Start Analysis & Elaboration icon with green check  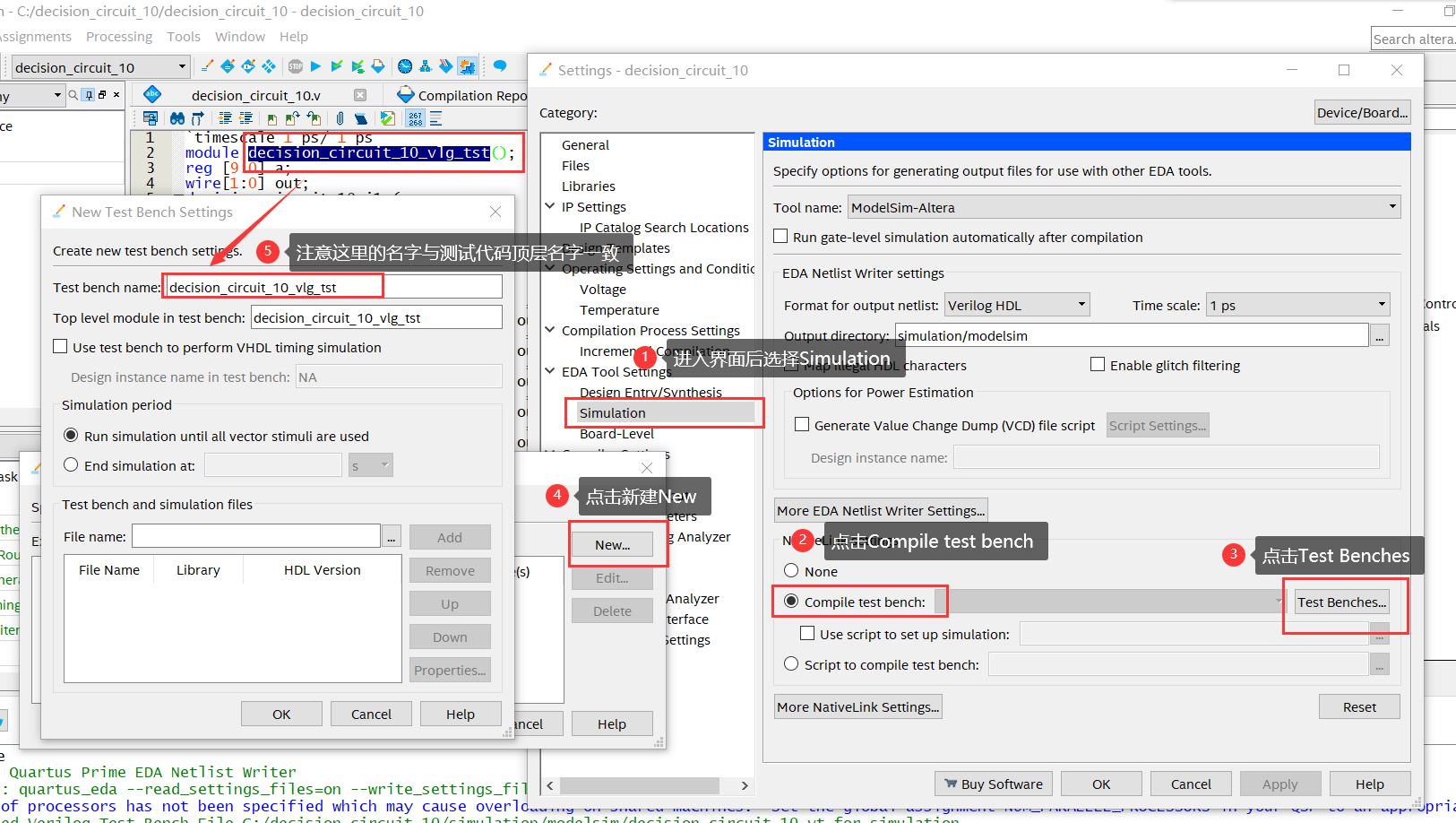[337, 66]
